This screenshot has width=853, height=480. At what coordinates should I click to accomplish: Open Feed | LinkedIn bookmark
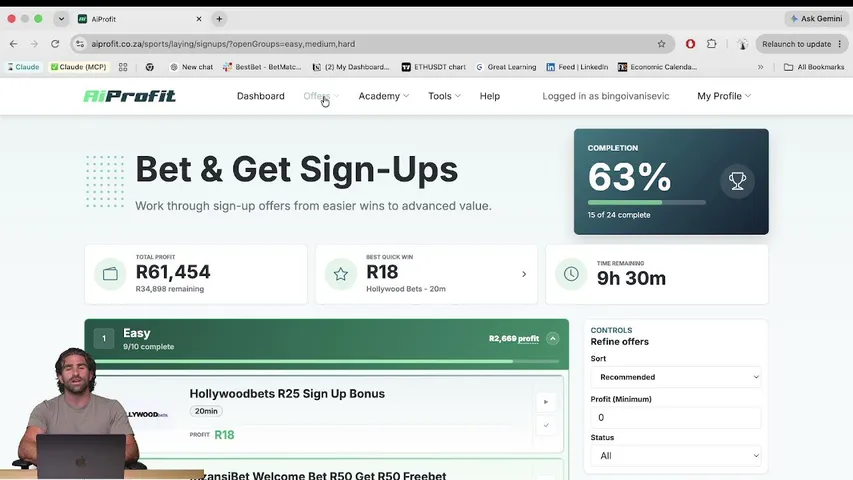click(577, 67)
